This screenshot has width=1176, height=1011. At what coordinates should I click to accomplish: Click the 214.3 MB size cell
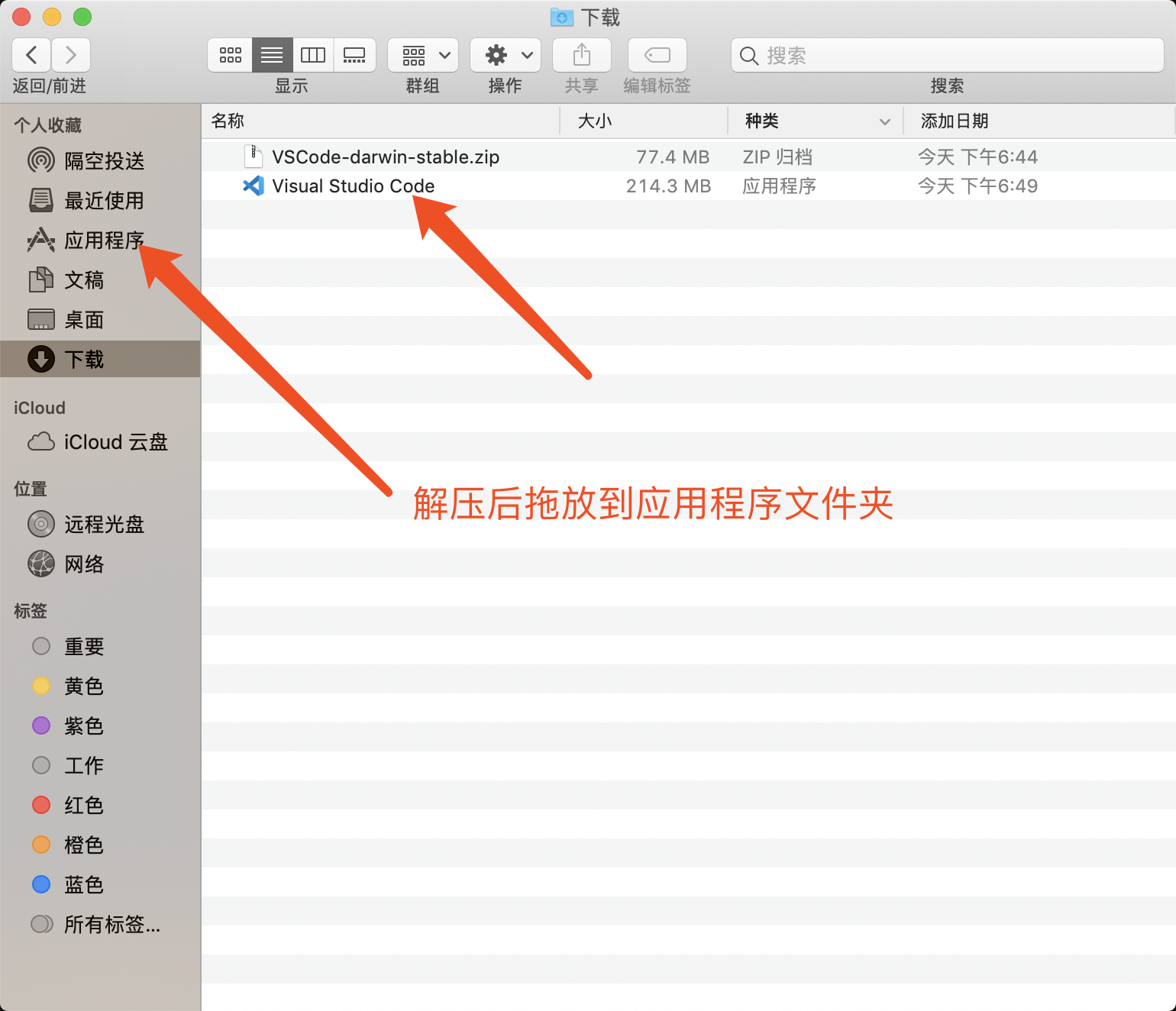pos(668,186)
